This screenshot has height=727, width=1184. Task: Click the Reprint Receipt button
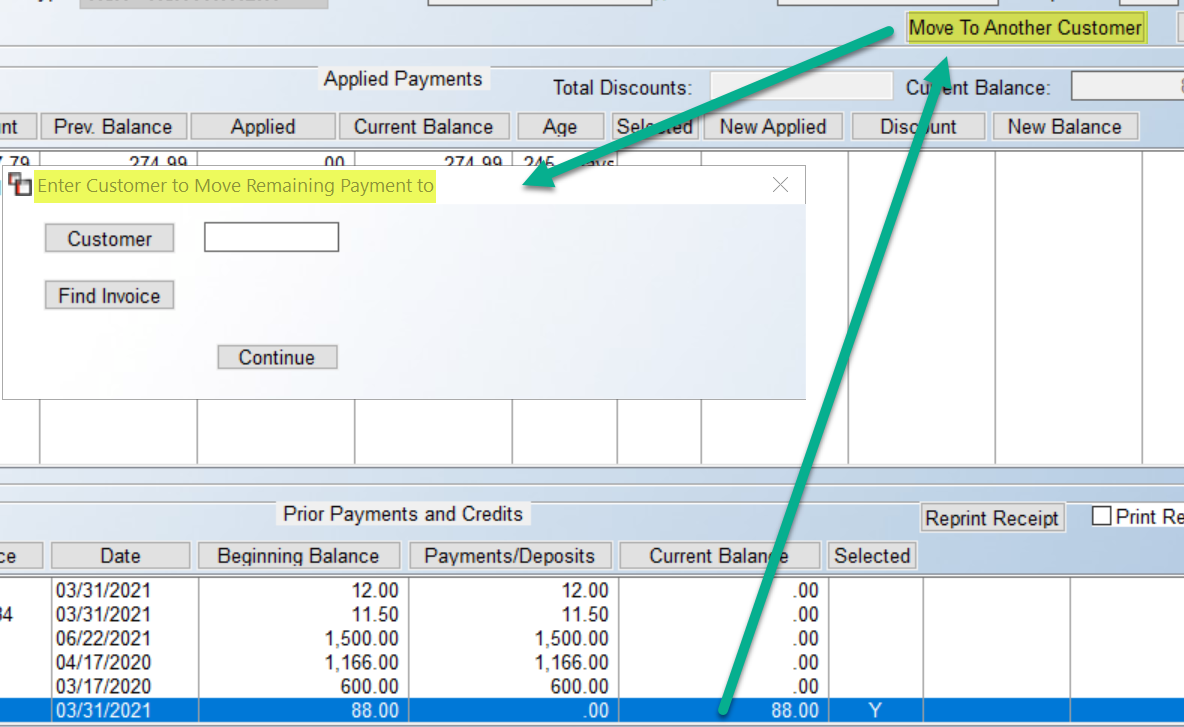pyautogui.click(x=992, y=518)
